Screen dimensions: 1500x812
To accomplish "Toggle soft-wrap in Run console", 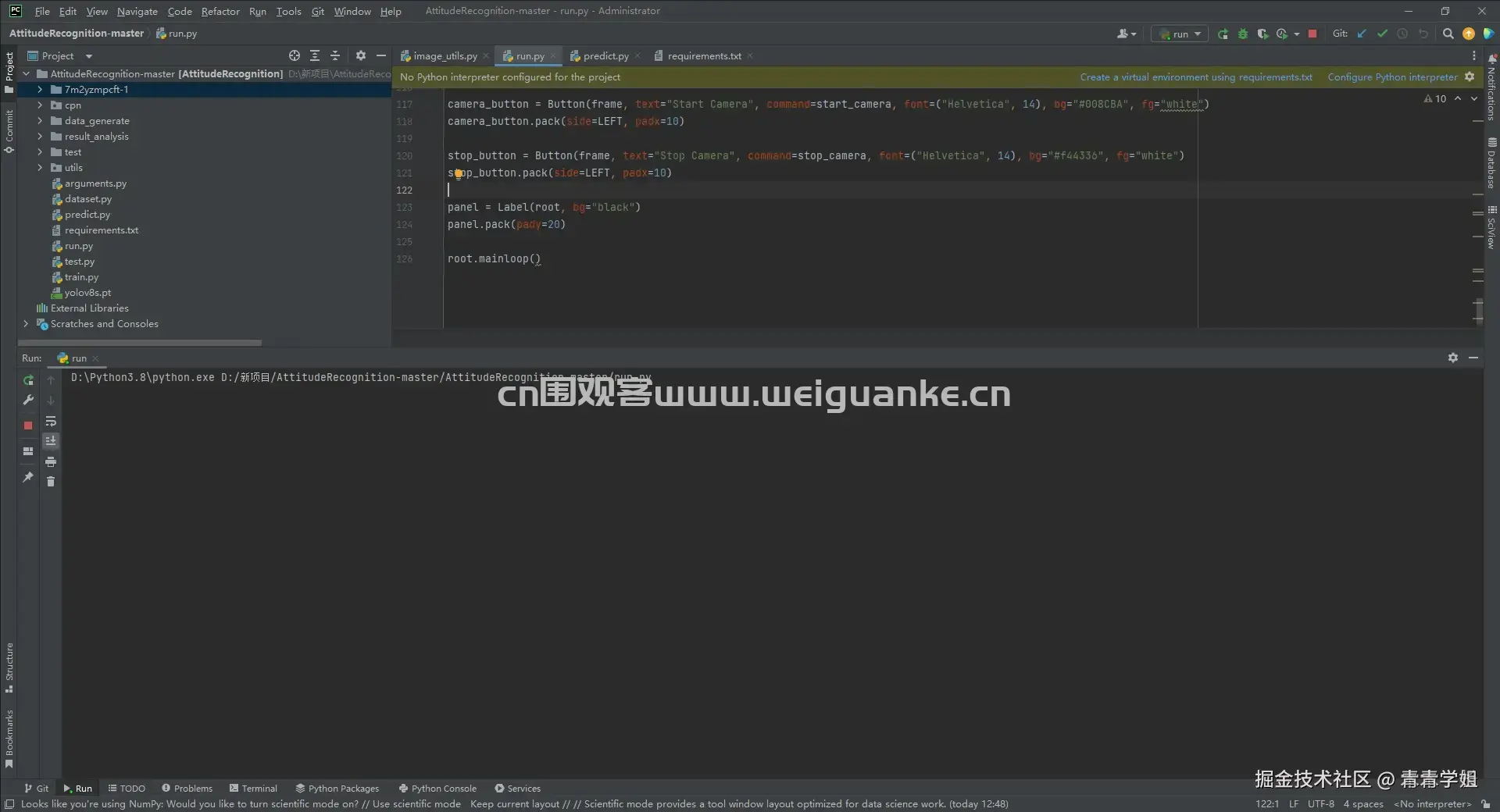I will click(51, 421).
